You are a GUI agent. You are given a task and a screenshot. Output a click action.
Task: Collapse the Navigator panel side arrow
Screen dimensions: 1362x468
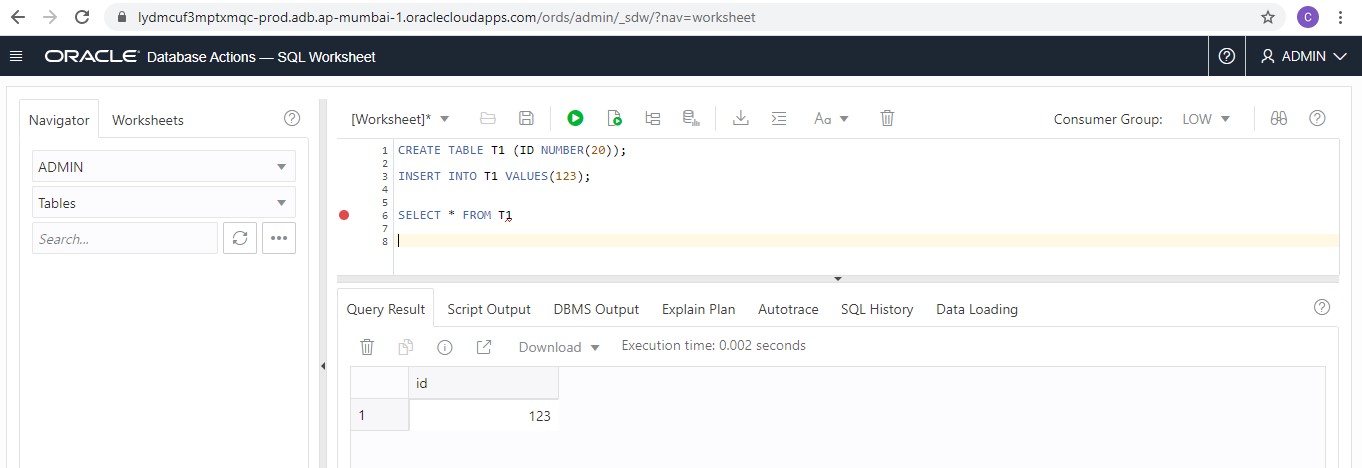[323, 367]
